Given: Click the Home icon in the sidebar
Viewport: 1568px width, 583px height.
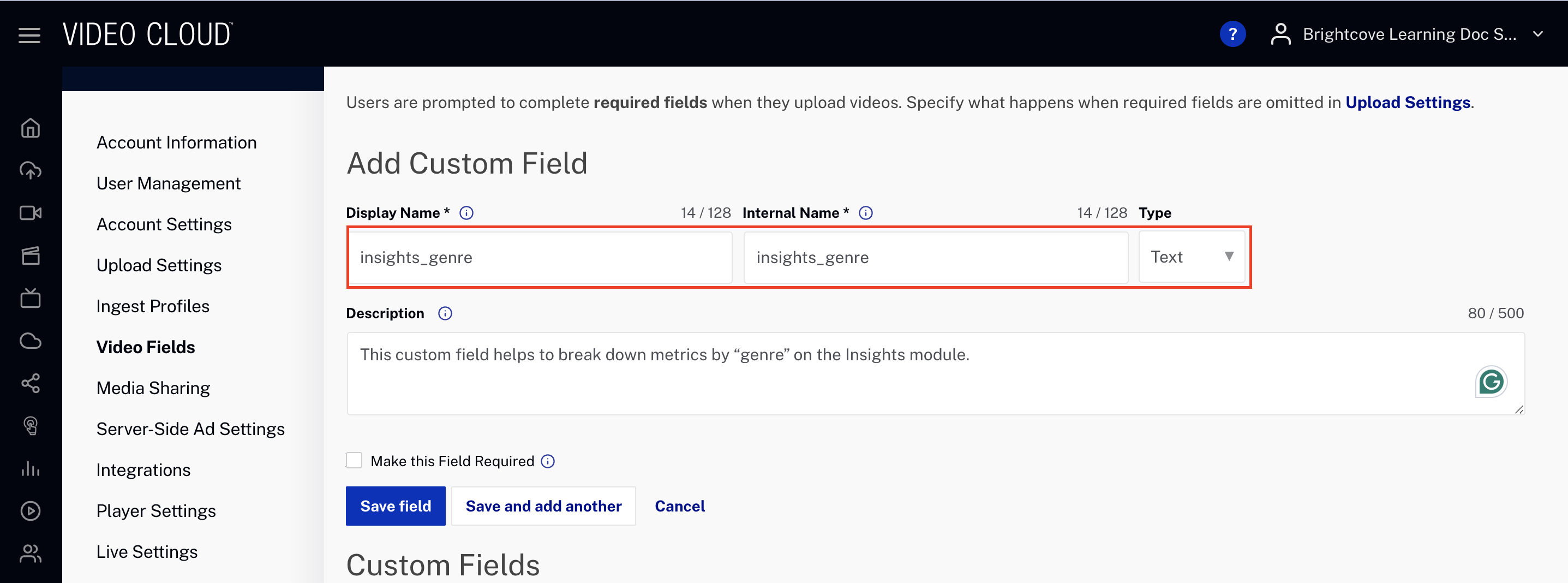Looking at the screenshot, I should pos(31,128).
